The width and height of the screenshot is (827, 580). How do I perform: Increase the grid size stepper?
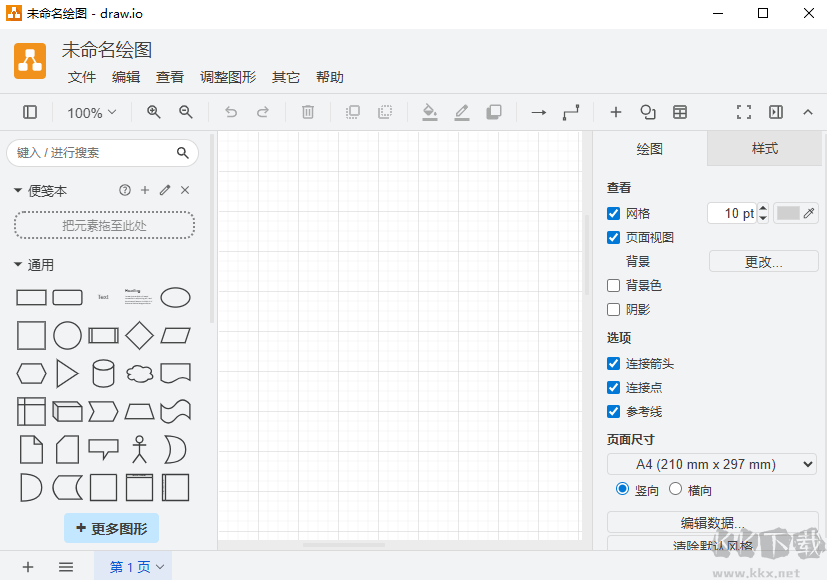(763, 208)
